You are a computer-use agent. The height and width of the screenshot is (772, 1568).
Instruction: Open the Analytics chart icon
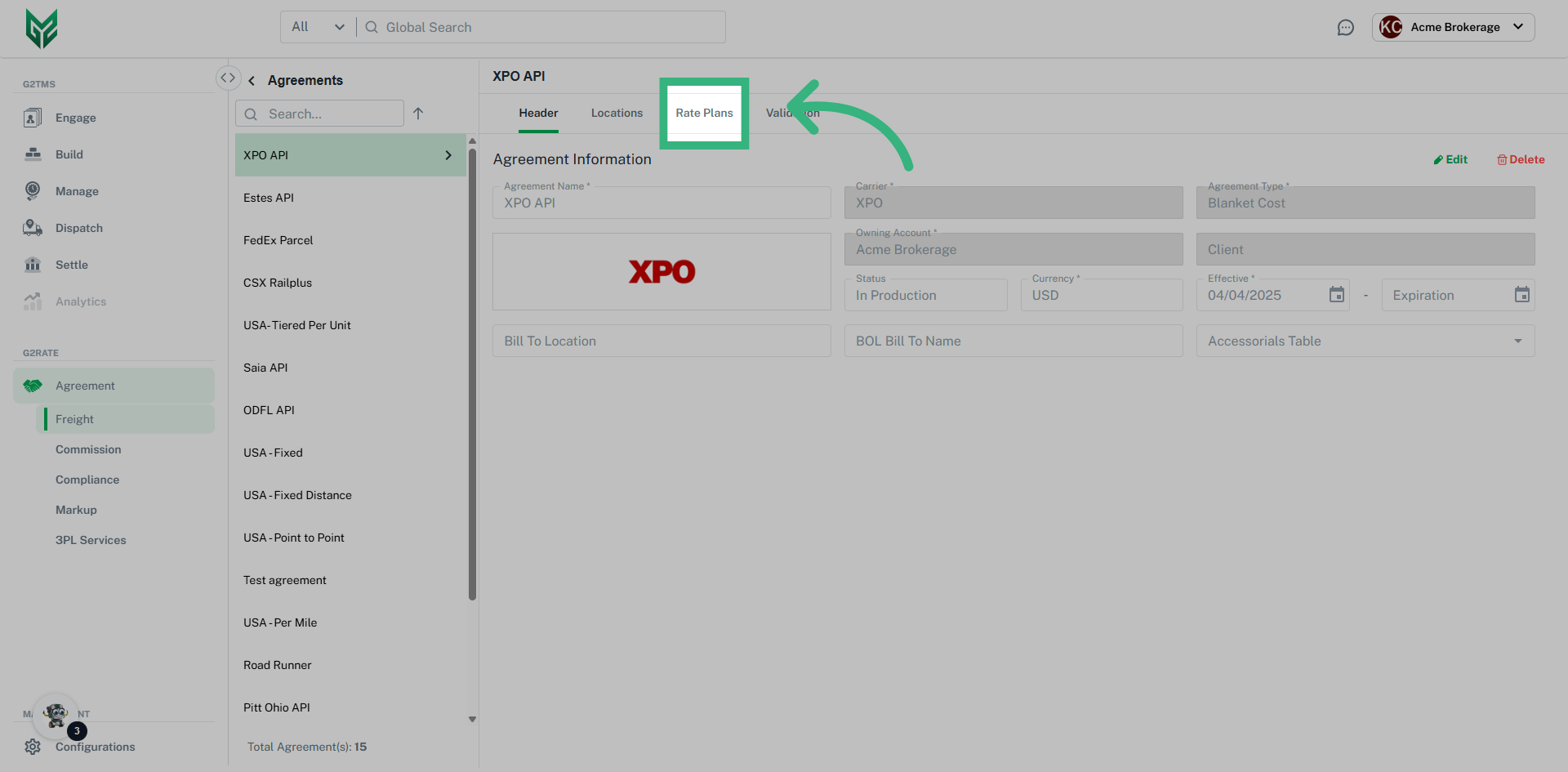(x=33, y=301)
